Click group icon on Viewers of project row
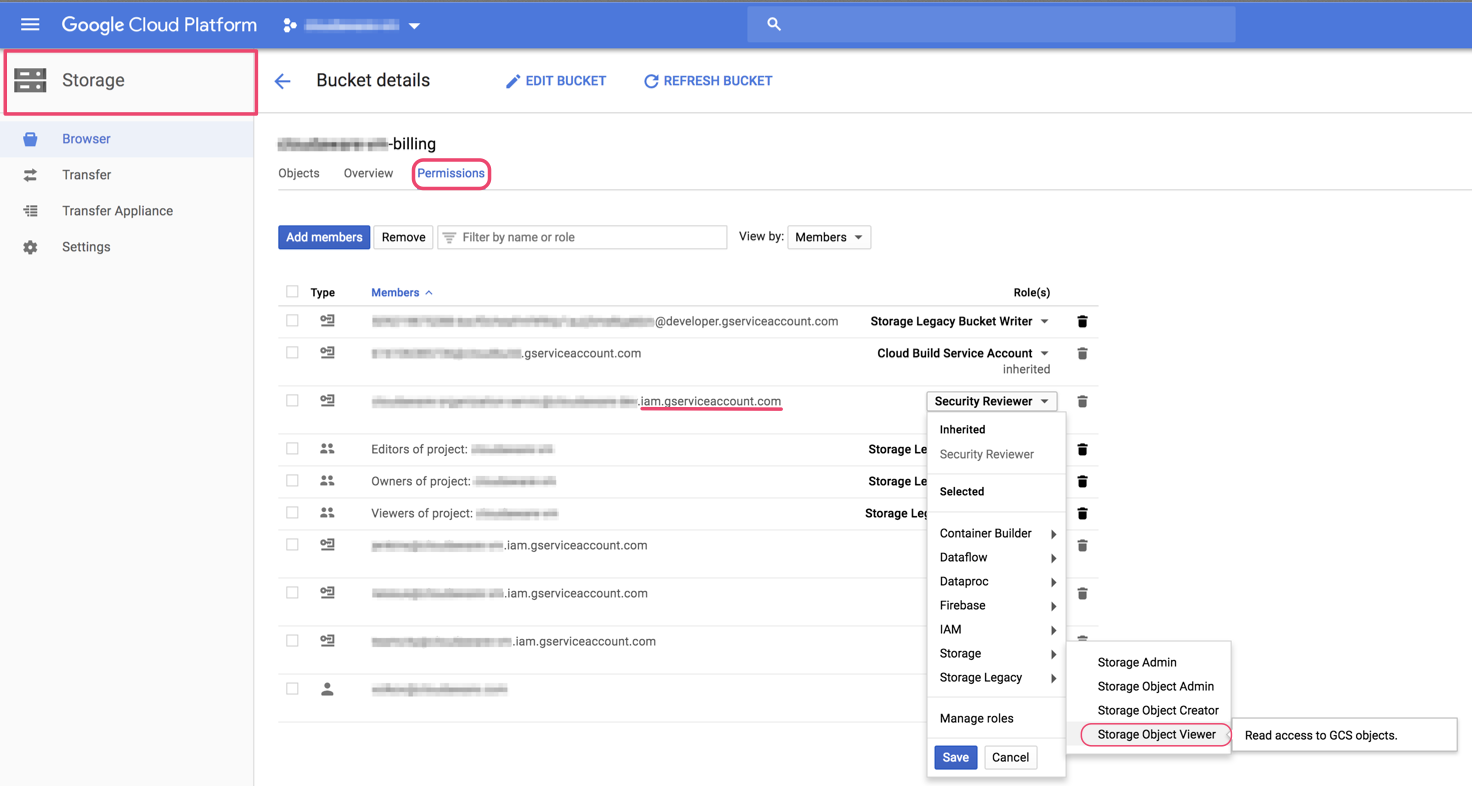 coord(327,513)
